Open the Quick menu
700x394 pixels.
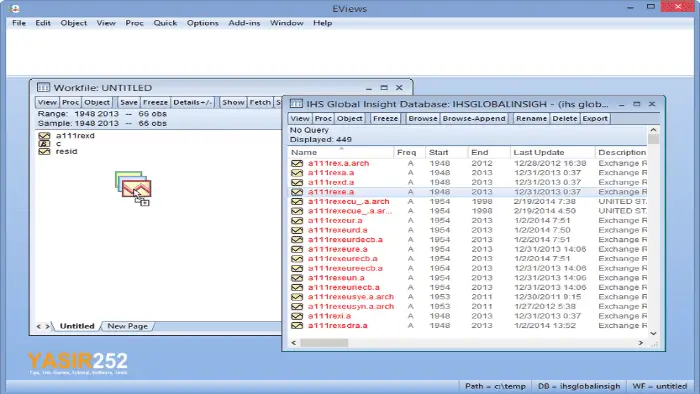165,23
